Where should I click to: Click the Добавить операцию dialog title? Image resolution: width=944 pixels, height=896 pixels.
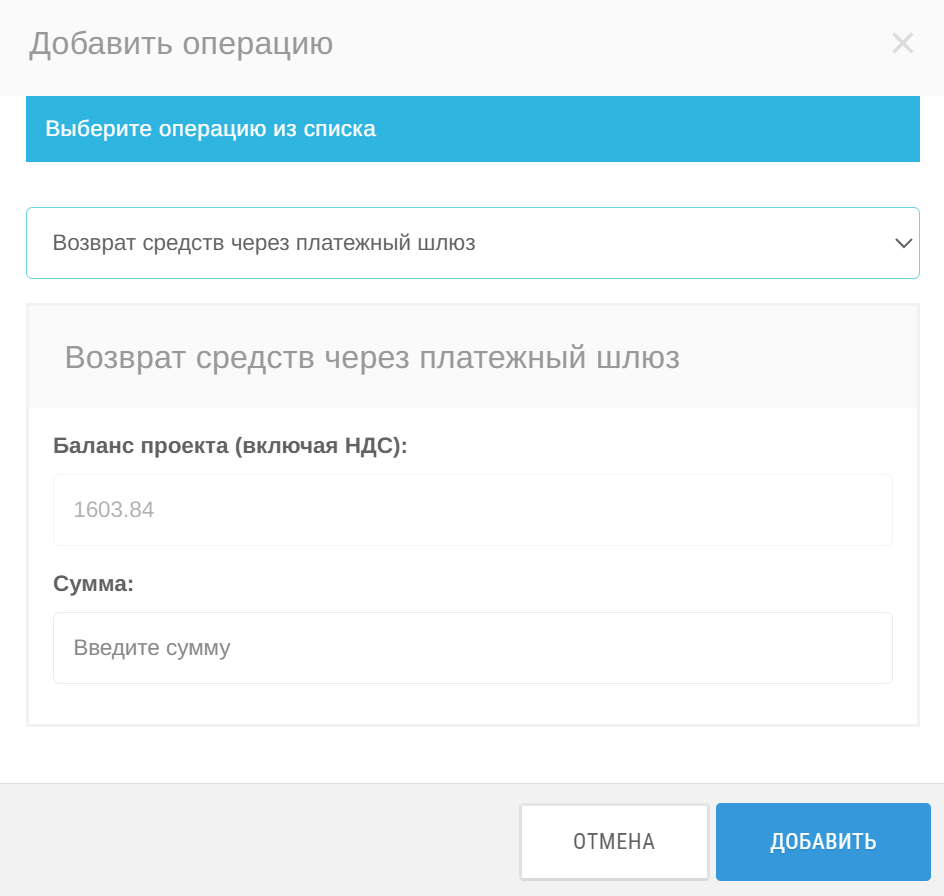(181, 44)
